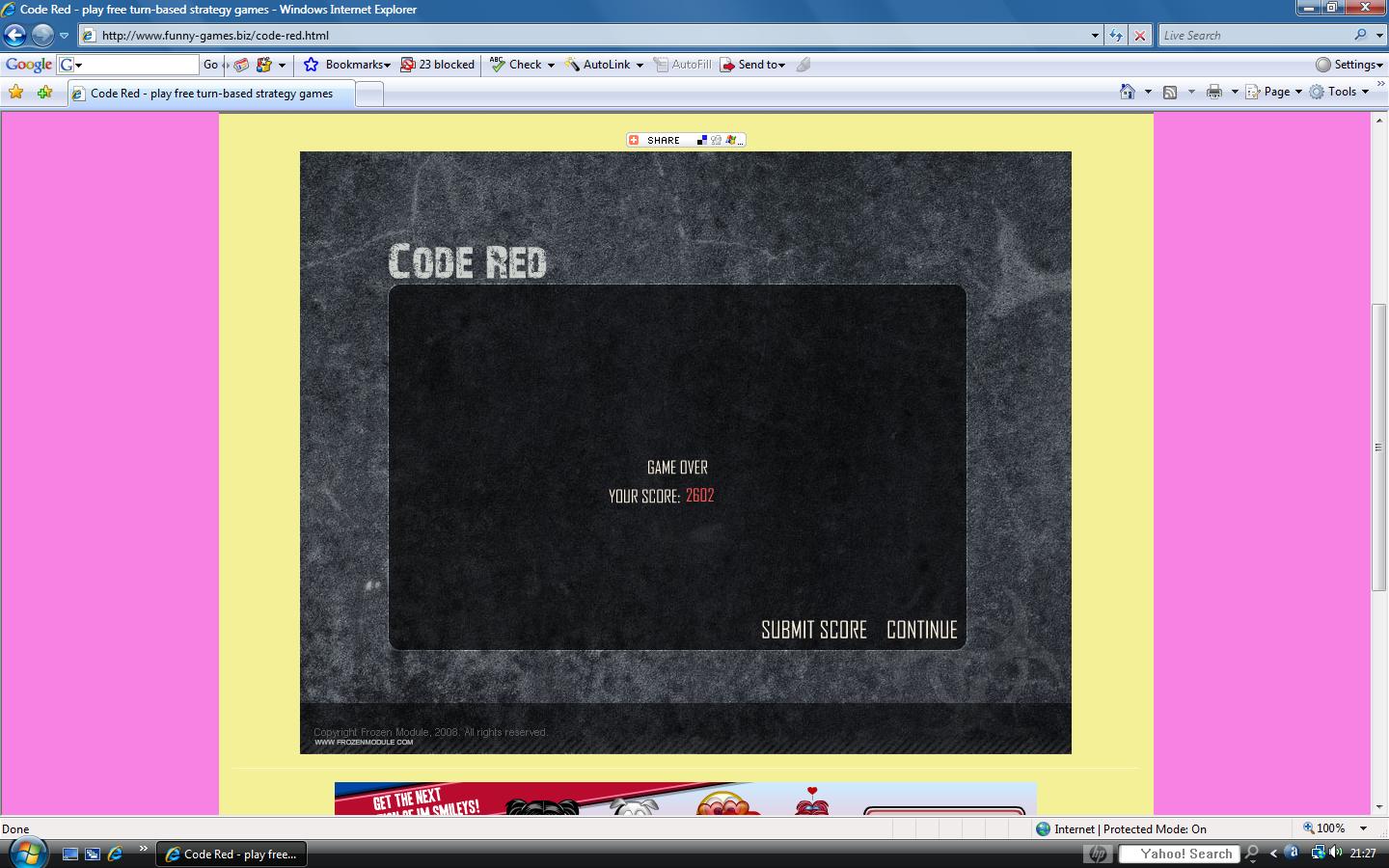This screenshot has height=868, width=1389.
Task: Select the AutoLink magic wand icon
Action: click(573, 64)
